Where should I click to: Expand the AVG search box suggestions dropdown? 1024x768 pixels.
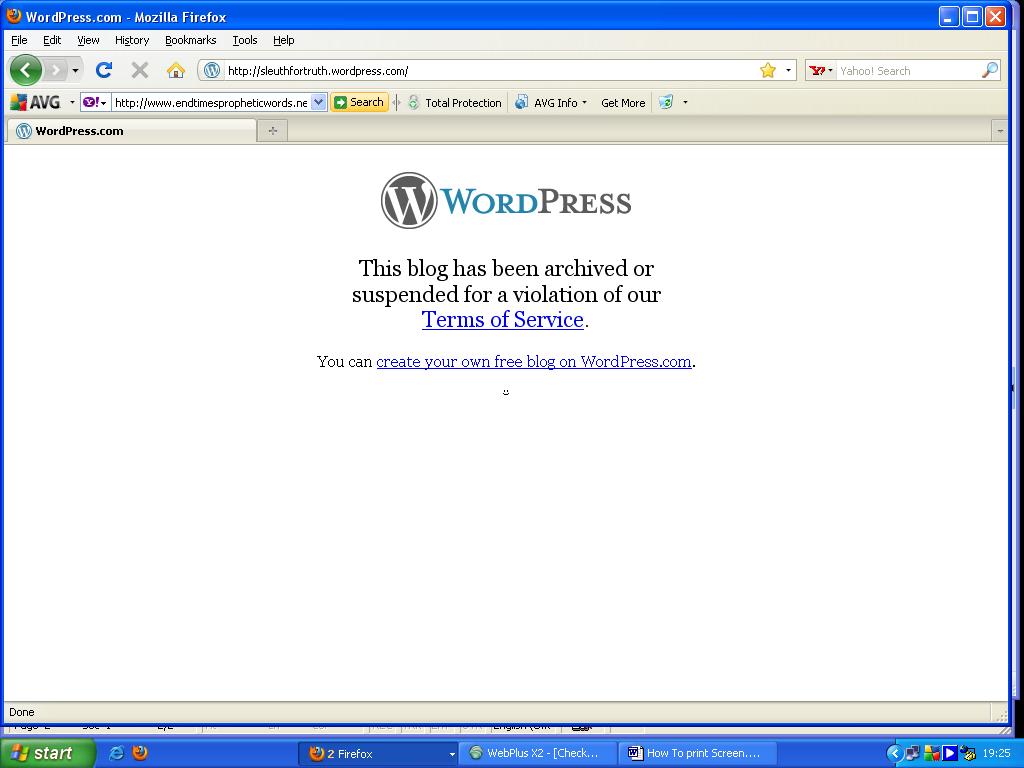(x=318, y=103)
